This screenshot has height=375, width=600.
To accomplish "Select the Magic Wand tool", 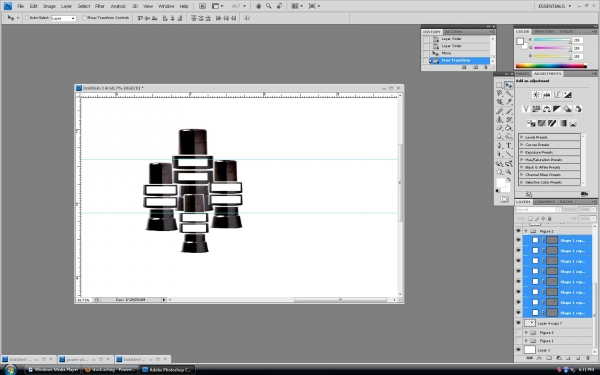I will (x=509, y=93).
